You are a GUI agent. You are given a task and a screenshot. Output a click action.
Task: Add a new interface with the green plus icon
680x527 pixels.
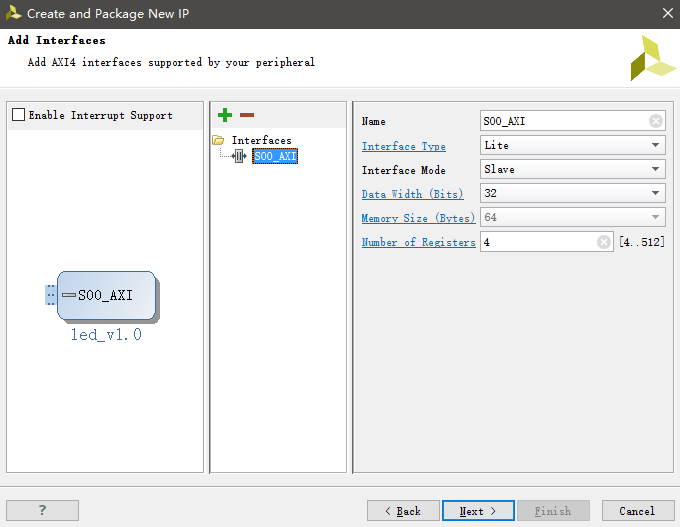pyautogui.click(x=225, y=115)
